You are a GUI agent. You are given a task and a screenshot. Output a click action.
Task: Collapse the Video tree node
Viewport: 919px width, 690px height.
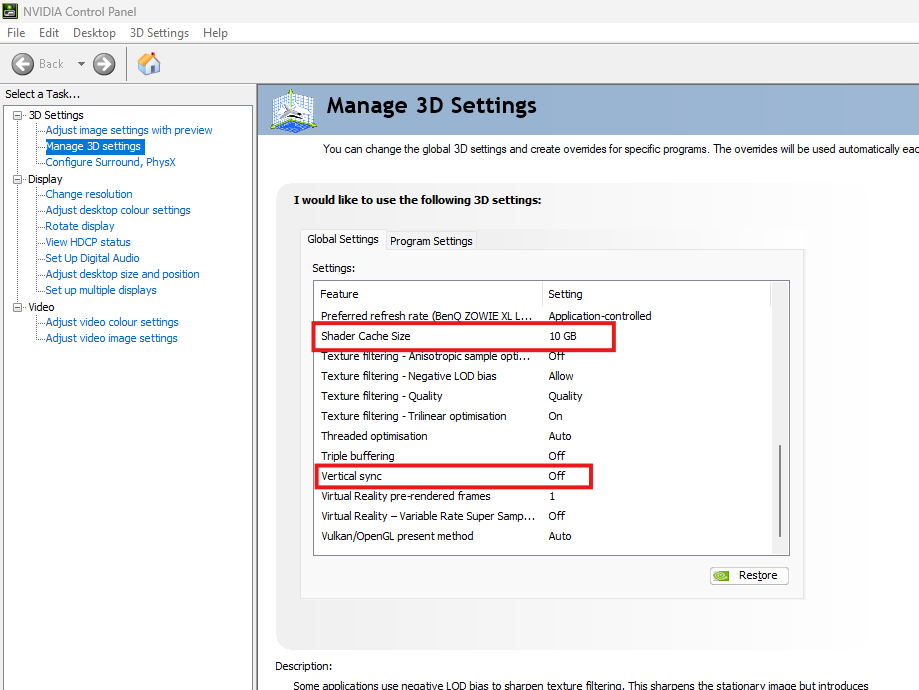click(18, 307)
